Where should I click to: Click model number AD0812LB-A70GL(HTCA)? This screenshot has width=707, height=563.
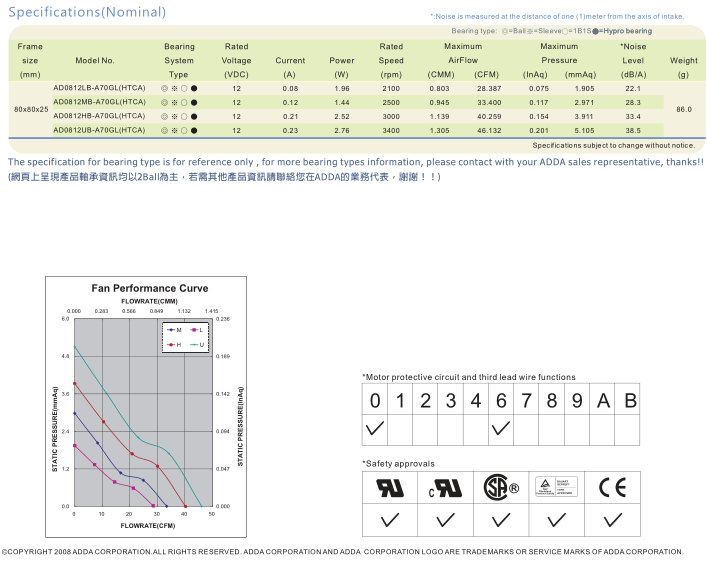(x=99, y=88)
